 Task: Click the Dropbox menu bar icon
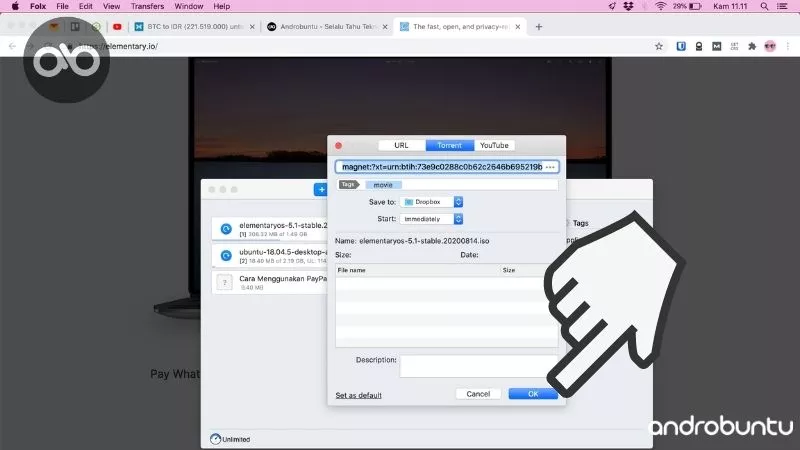(x=629, y=6)
